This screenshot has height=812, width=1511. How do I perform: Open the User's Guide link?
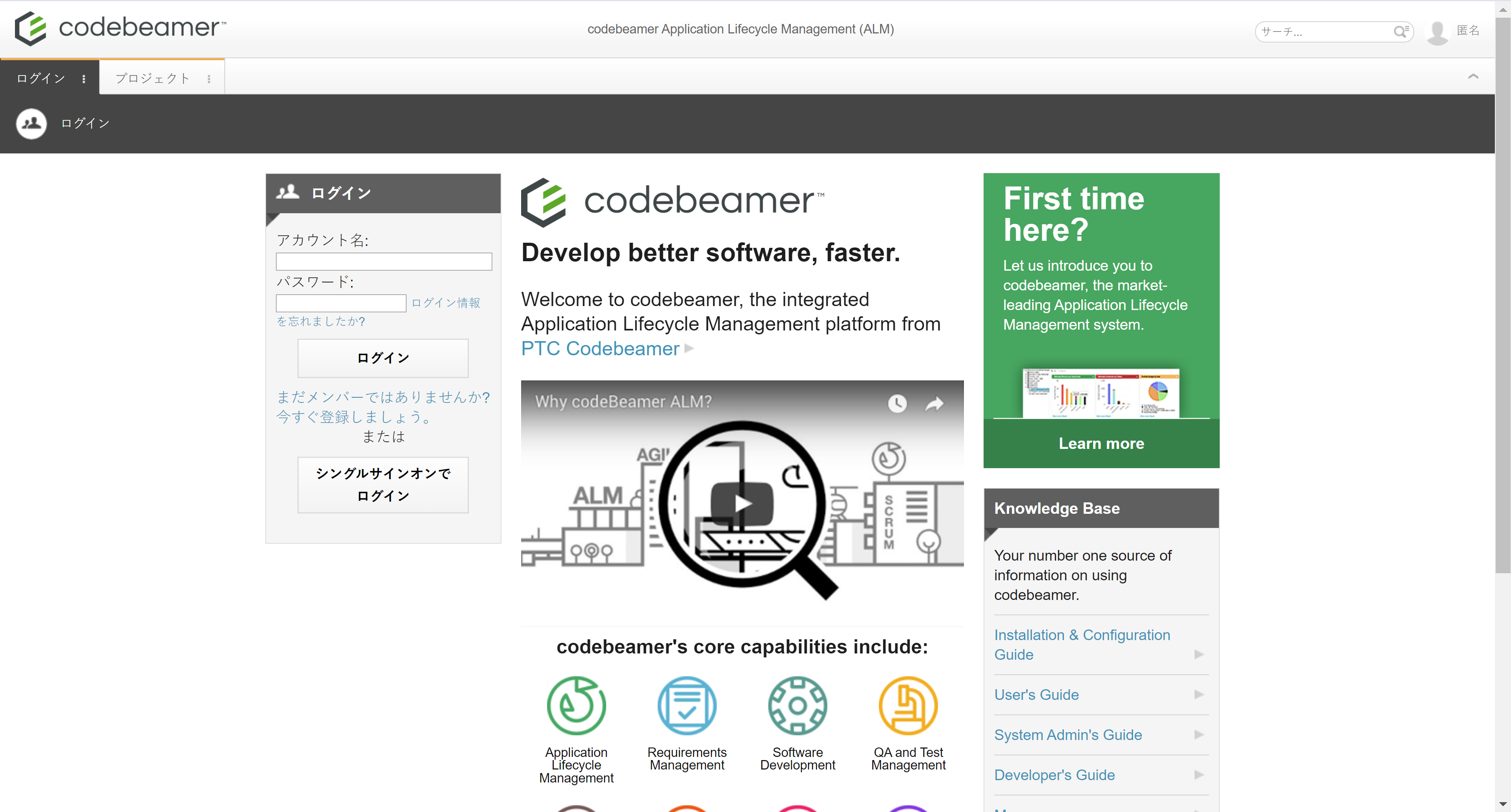[x=1036, y=694]
